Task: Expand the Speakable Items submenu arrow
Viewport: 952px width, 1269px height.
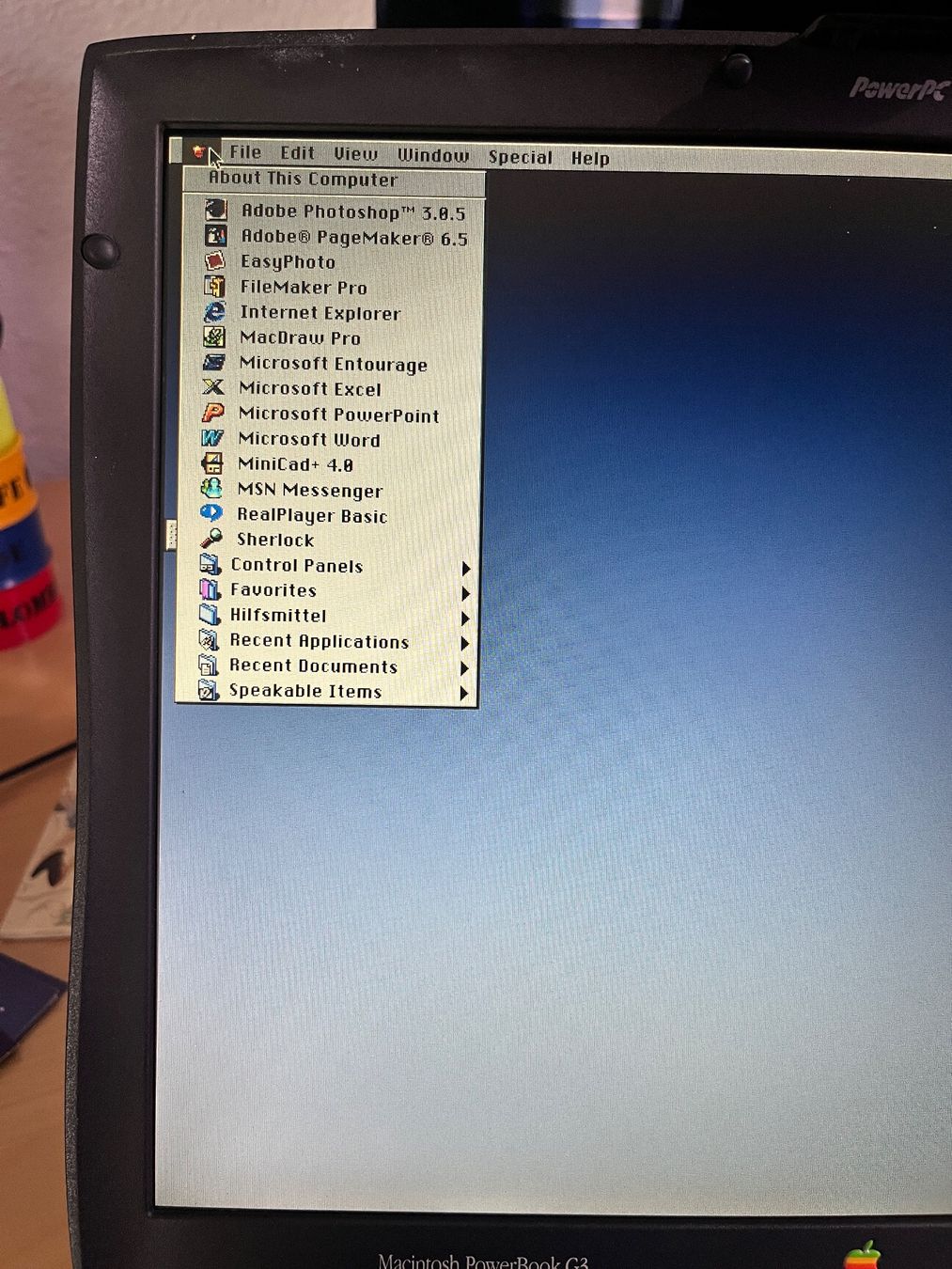Action: click(x=463, y=693)
